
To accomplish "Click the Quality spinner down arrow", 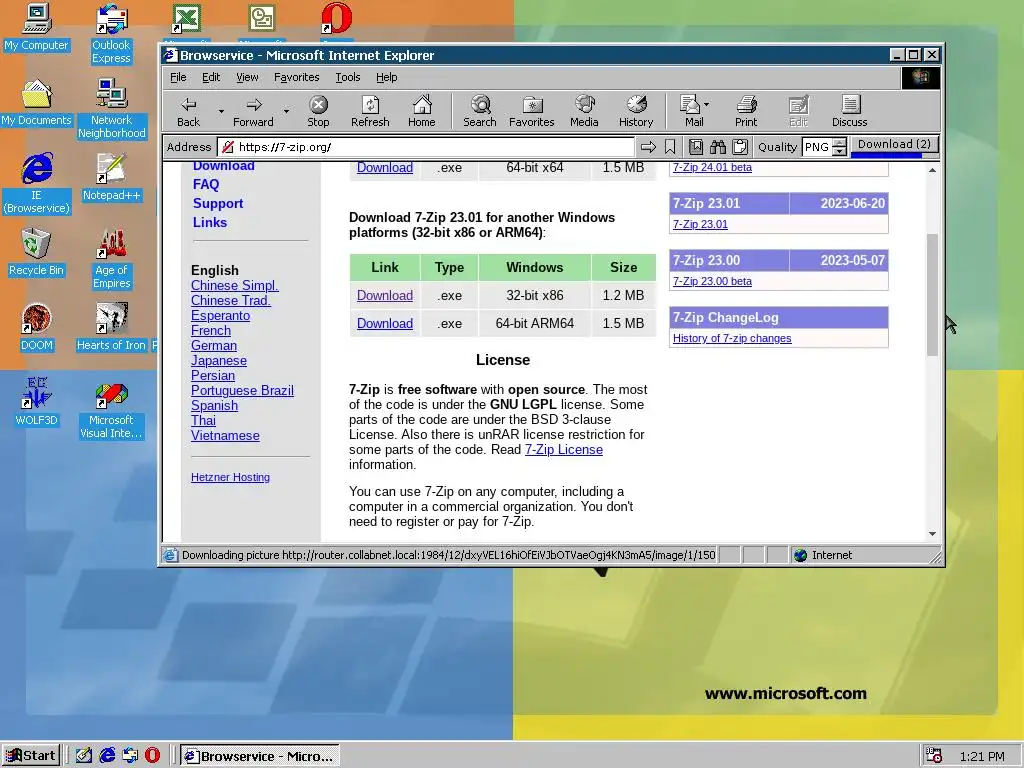I will [x=840, y=152].
